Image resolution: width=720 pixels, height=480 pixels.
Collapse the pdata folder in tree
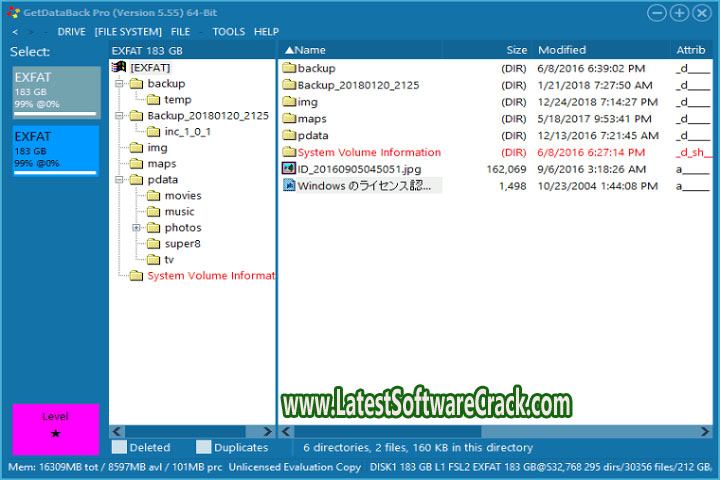[x=119, y=180]
